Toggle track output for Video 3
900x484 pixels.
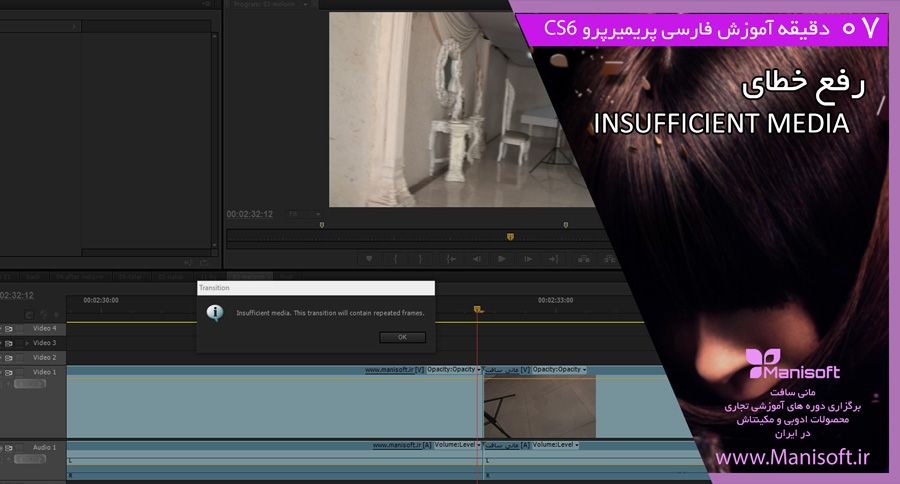pos(9,343)
